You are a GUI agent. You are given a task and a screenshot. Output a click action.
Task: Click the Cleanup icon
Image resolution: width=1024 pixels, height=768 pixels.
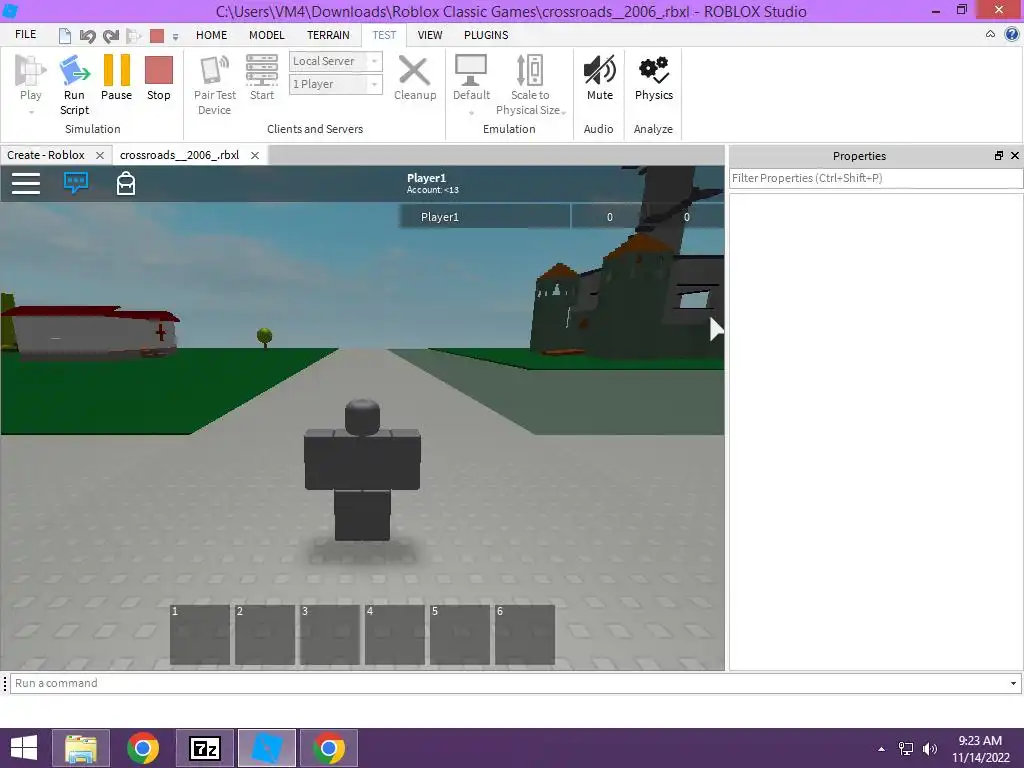coord(414,71)
